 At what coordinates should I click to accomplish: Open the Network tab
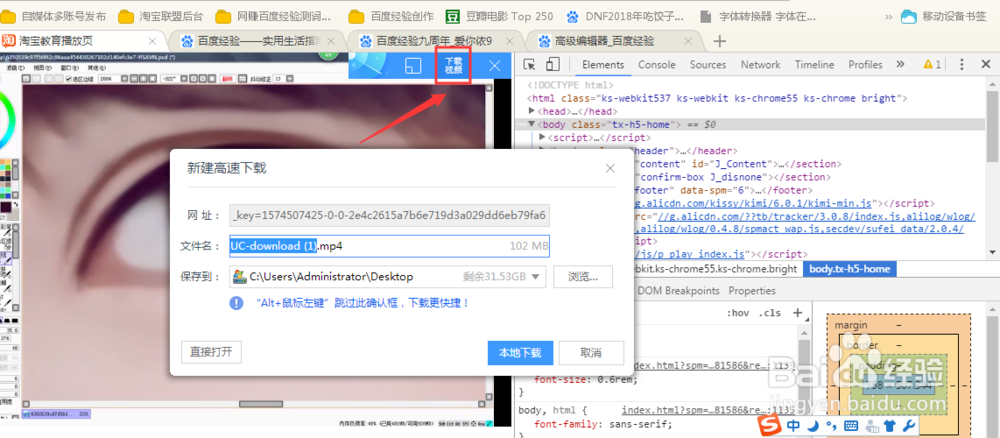tap(760, 64)
